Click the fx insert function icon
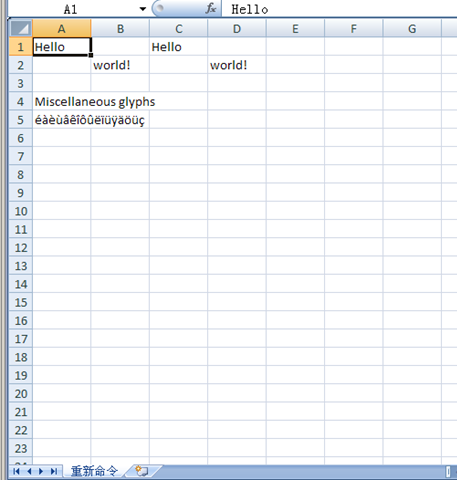457x480 pixels. click(210, 8)
